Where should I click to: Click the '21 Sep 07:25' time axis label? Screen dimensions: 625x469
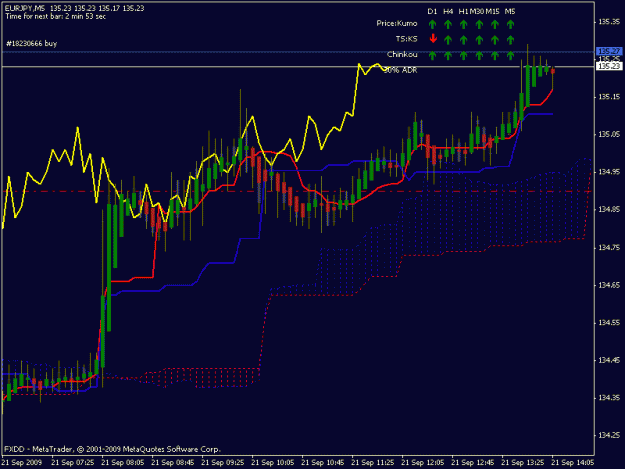[73, 462]
